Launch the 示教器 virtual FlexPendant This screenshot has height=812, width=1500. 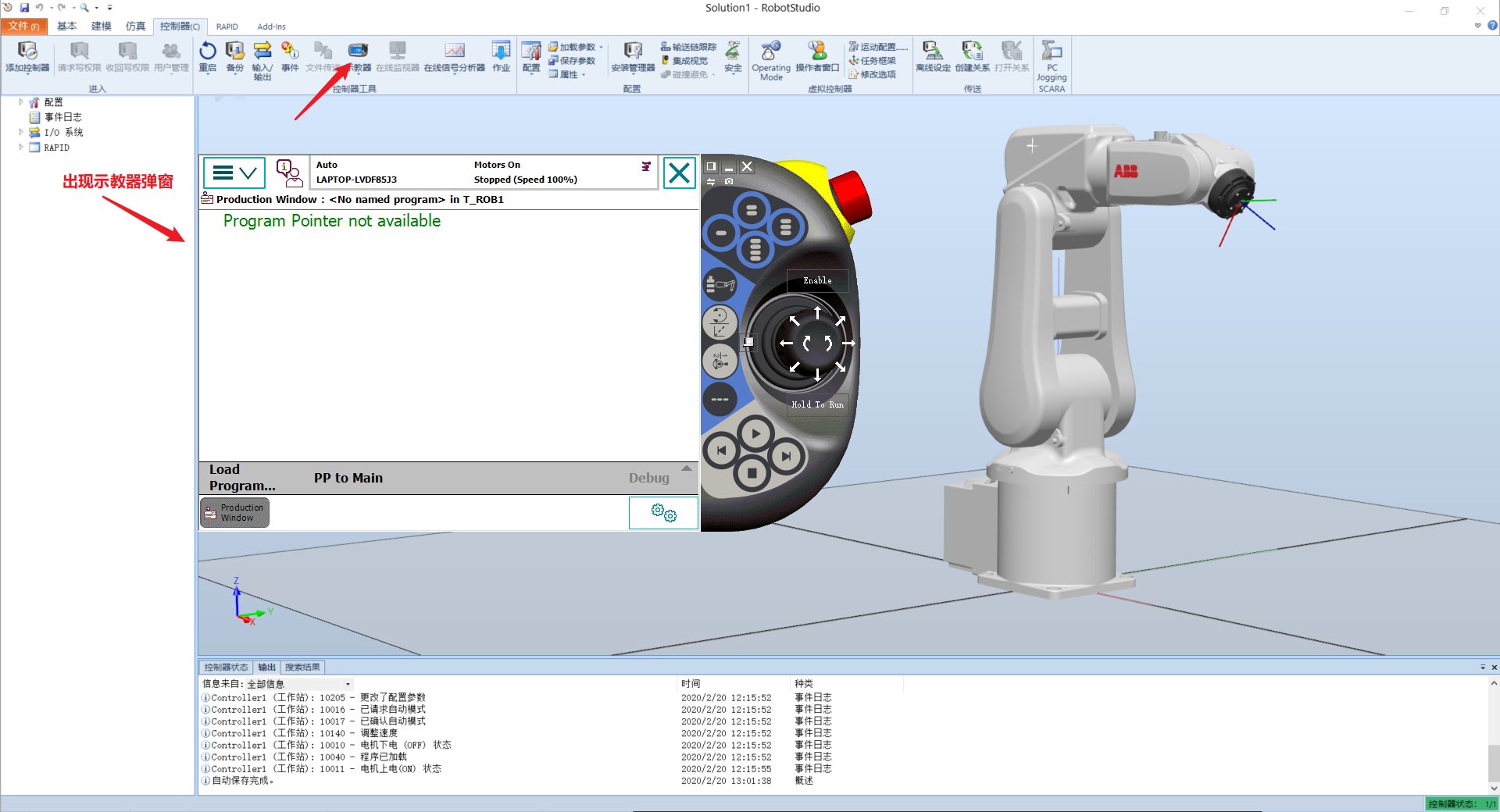358,56
